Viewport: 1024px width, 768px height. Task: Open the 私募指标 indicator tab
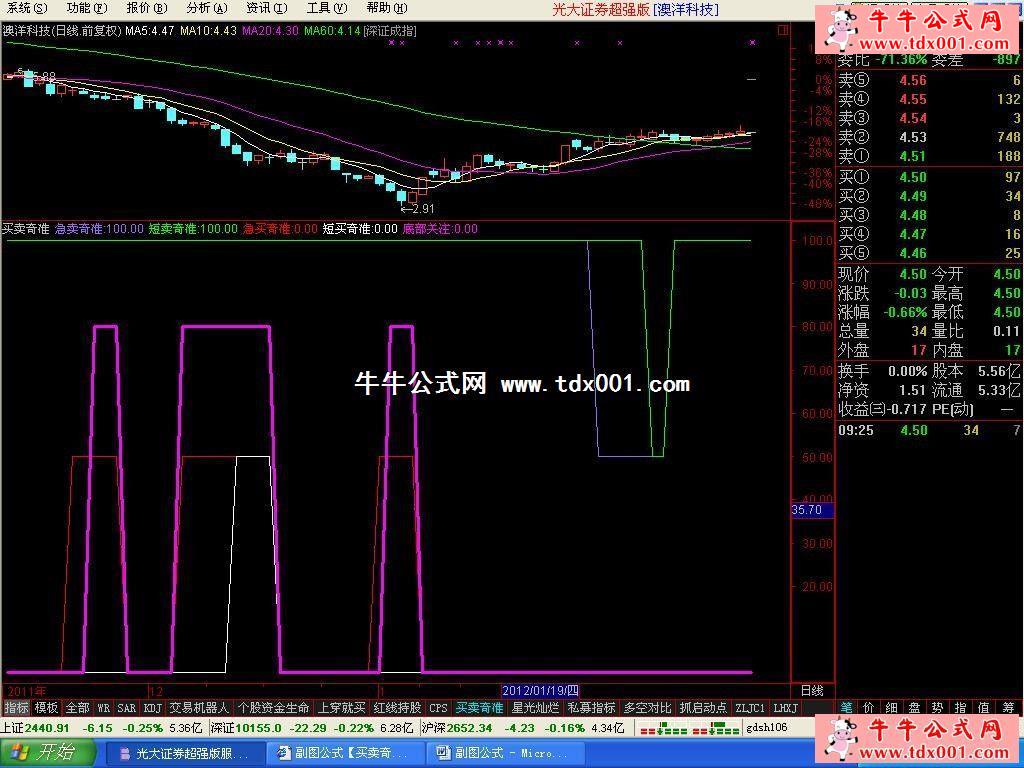point(591,708)
